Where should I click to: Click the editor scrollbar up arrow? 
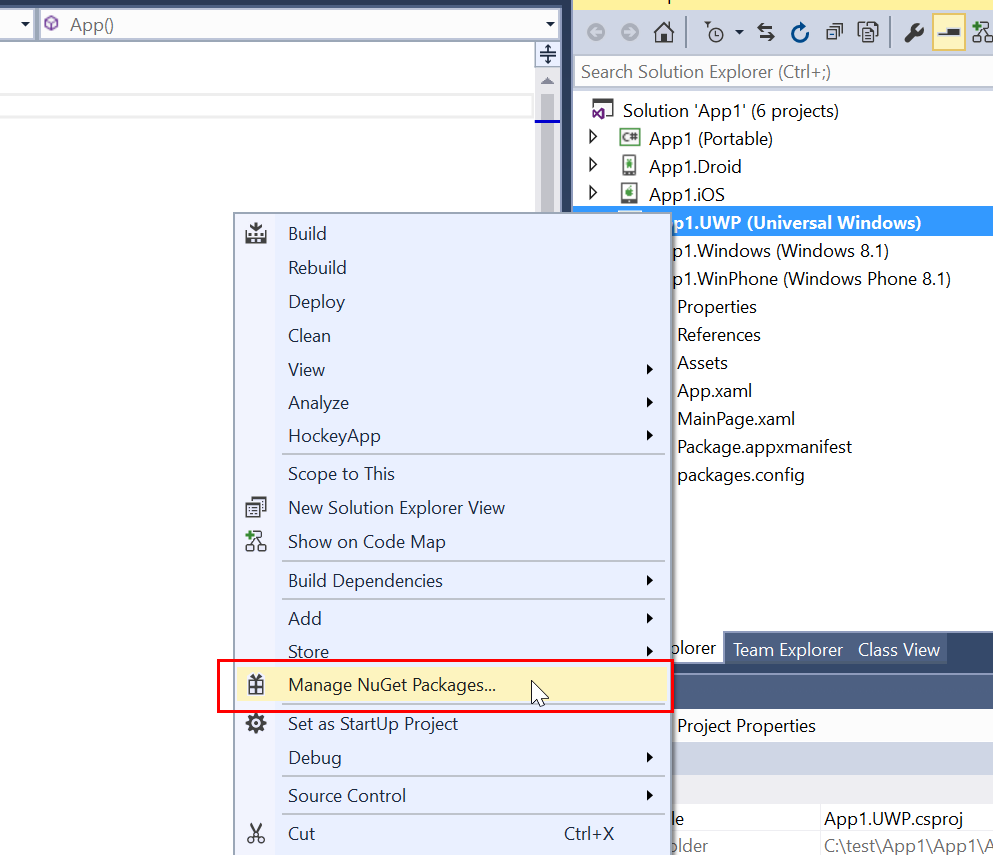(548, 81)
